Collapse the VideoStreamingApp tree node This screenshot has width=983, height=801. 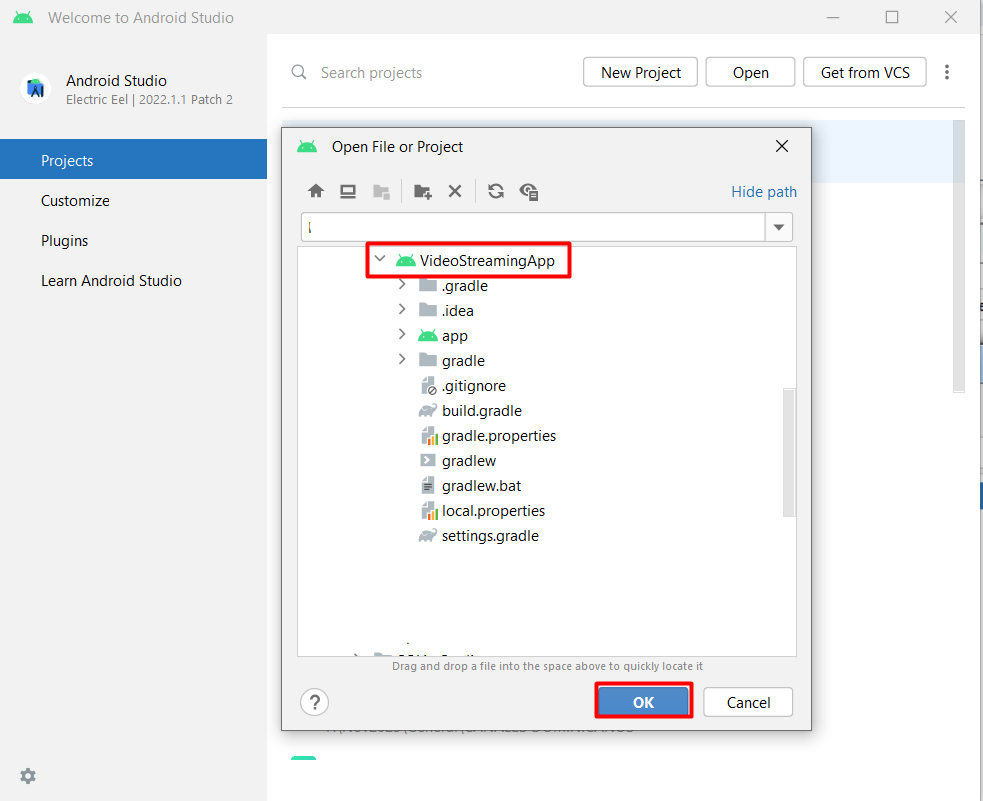pyautogui.click(x=380, y=259)
